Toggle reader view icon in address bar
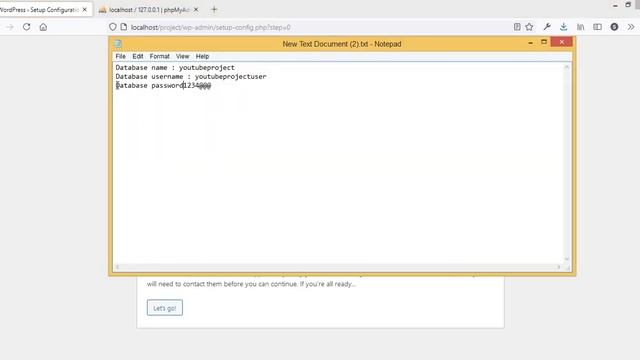 pos(517,27)
